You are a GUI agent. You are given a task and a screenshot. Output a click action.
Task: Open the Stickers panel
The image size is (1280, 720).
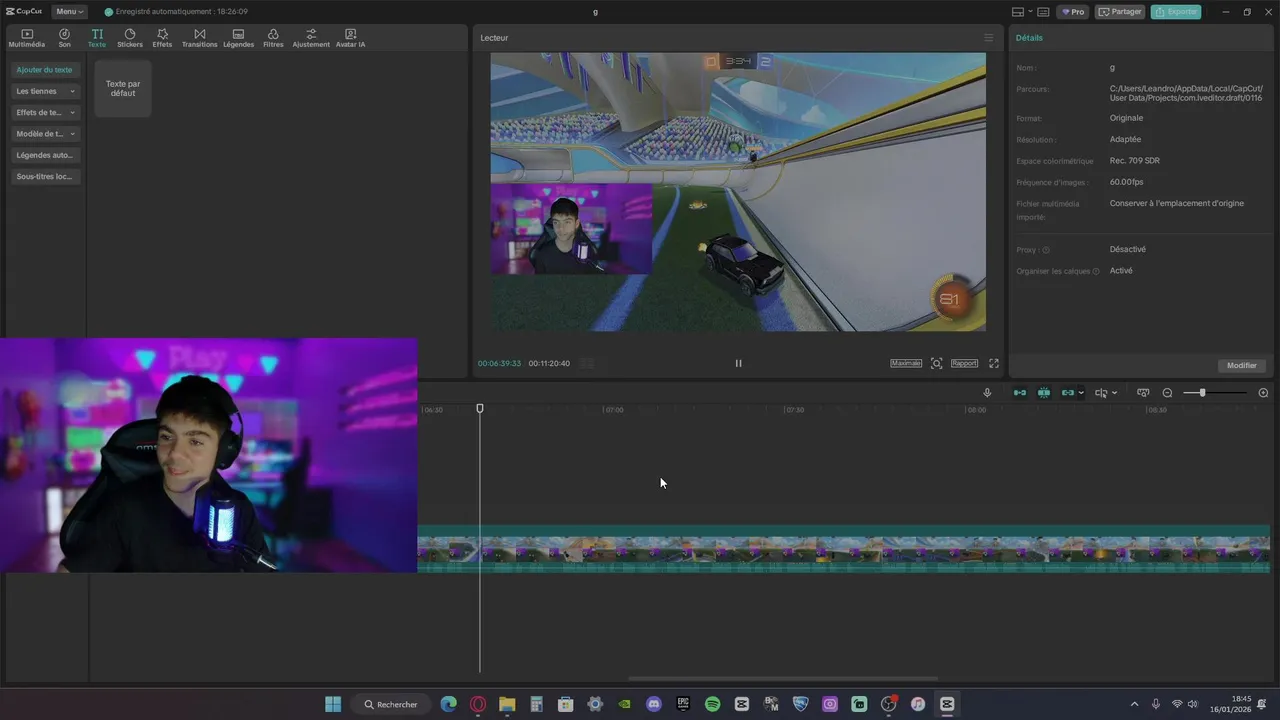pyautogui.click(x=130, y=38)
